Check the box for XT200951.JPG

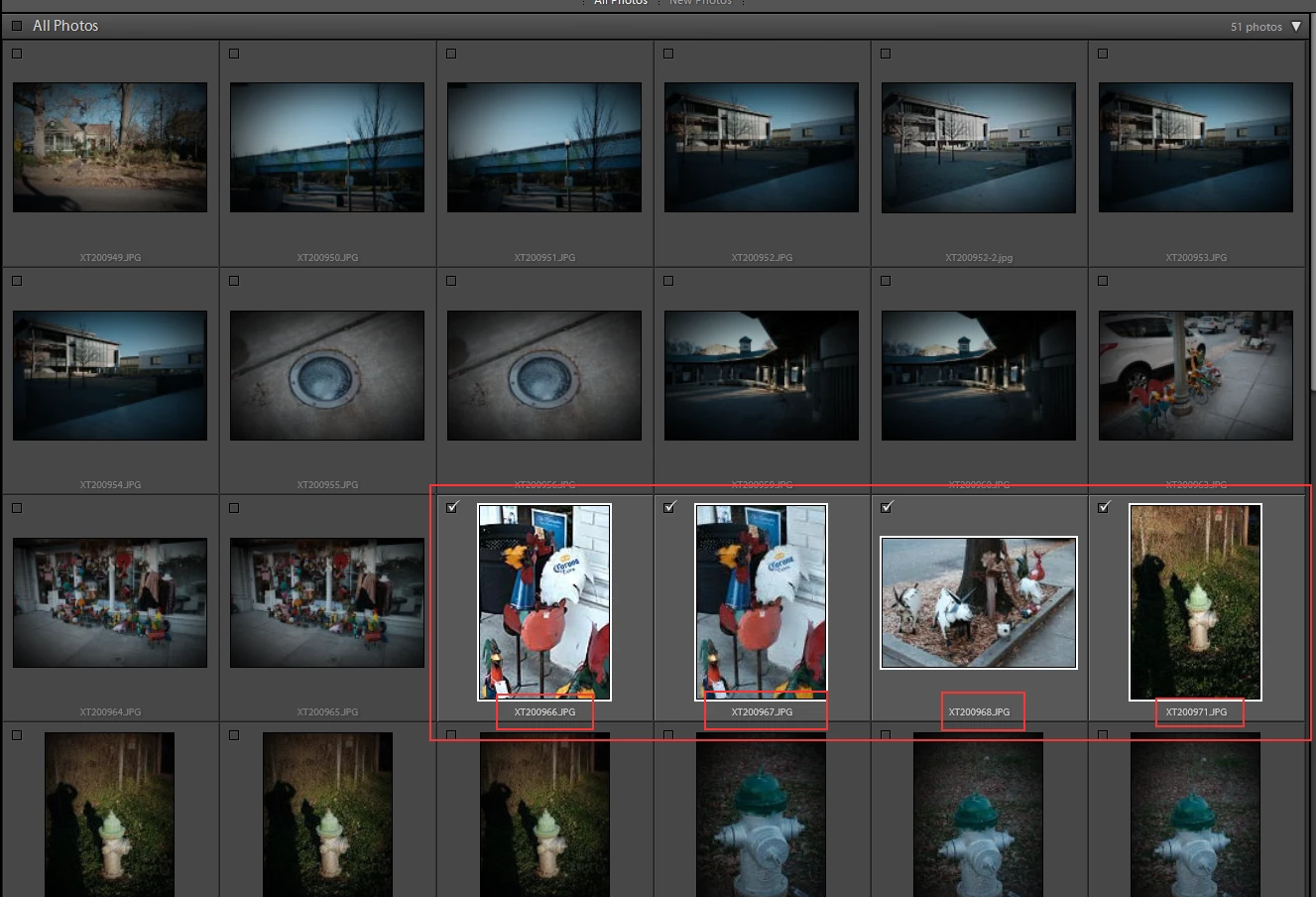click(451, 54)
